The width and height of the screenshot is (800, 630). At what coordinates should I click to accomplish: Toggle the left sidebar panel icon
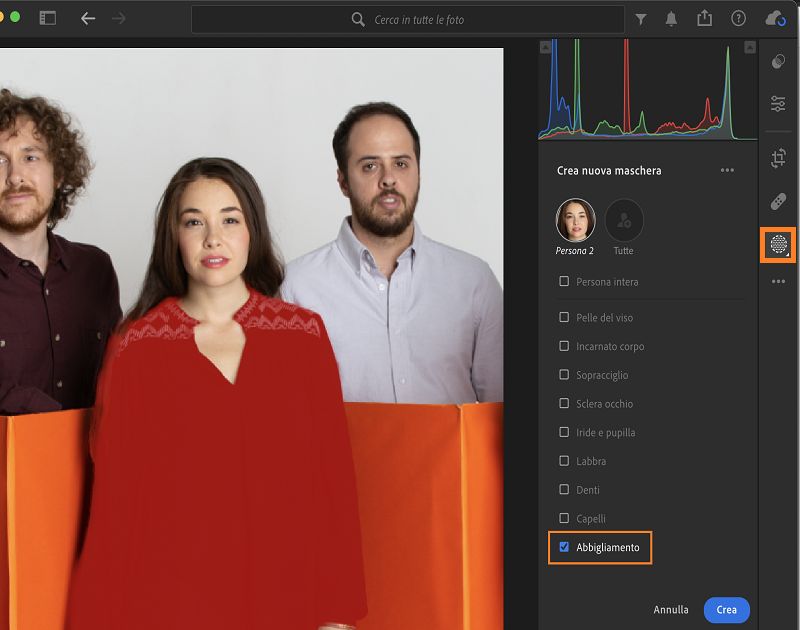click(x=47, y=18)
